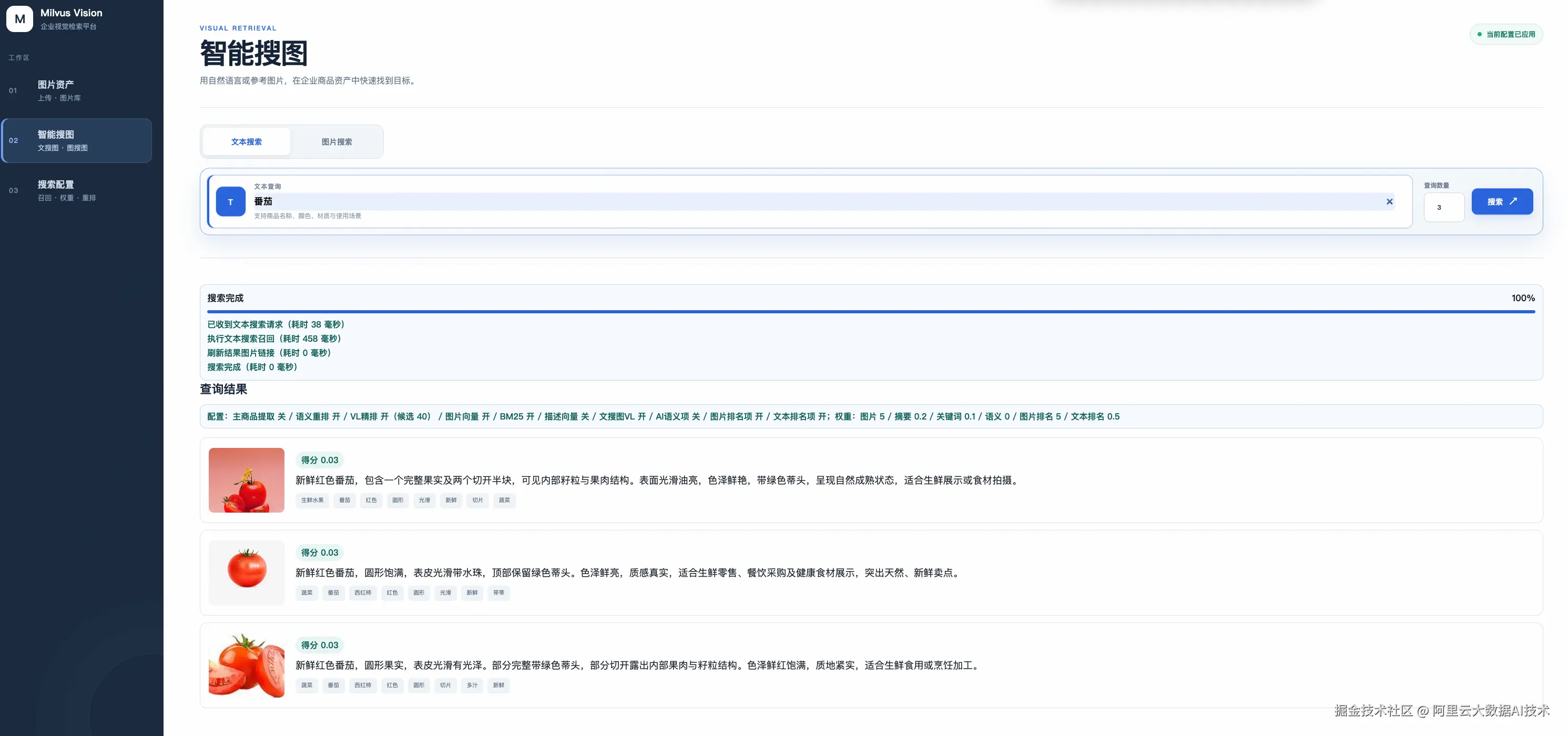This screenshot has height=736, width=1568.
Task: Click the VISUAL RETRIEVAL label
Action: point(238,28)
